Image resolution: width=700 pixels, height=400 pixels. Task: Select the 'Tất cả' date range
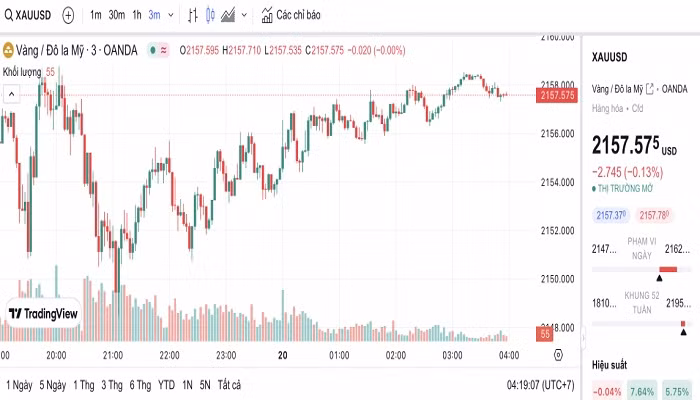point(229,385)
